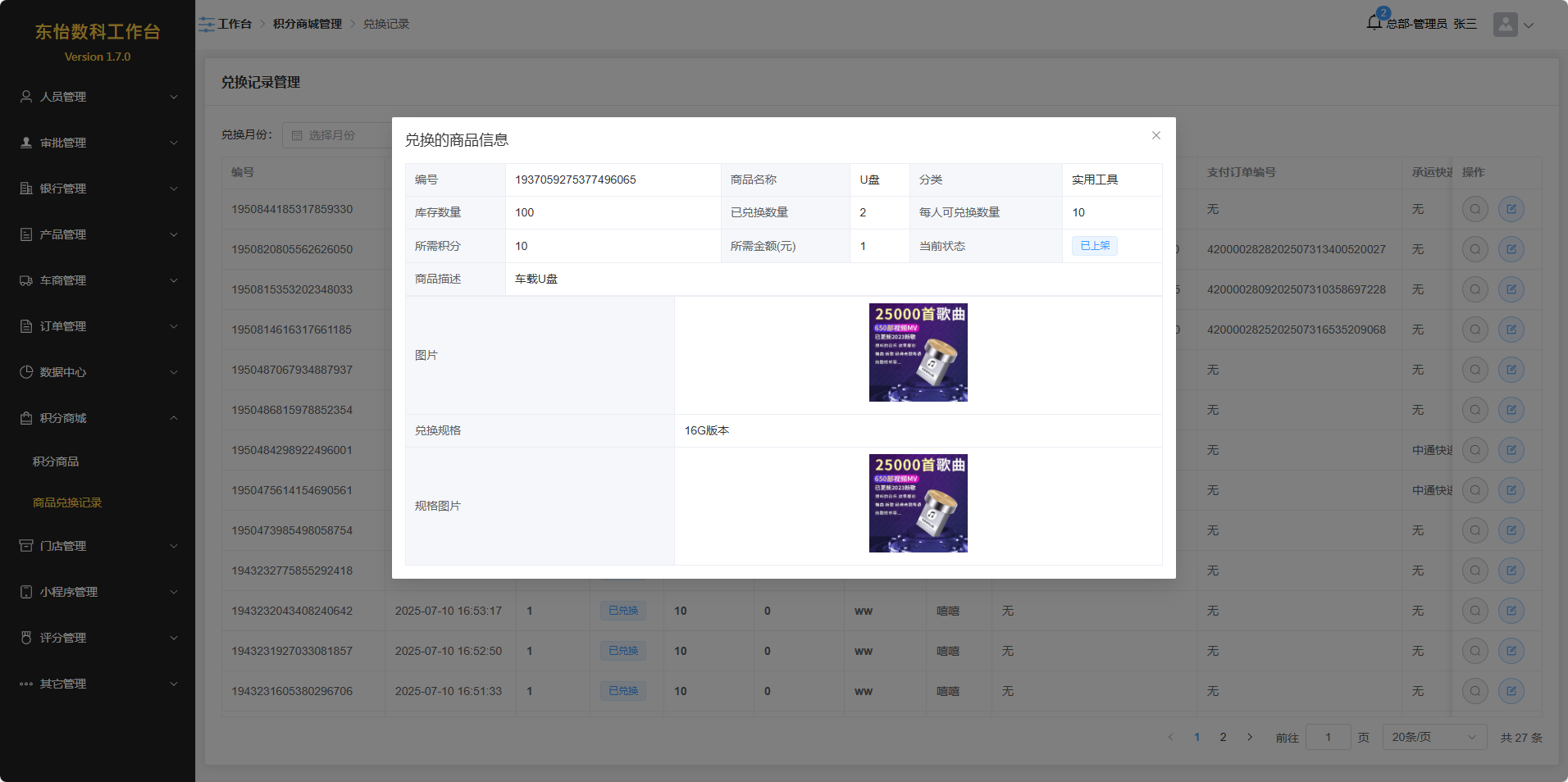Collapse the 积分商城 sidebar menu
1568x782 pixels.
click(x=98, y=418)
